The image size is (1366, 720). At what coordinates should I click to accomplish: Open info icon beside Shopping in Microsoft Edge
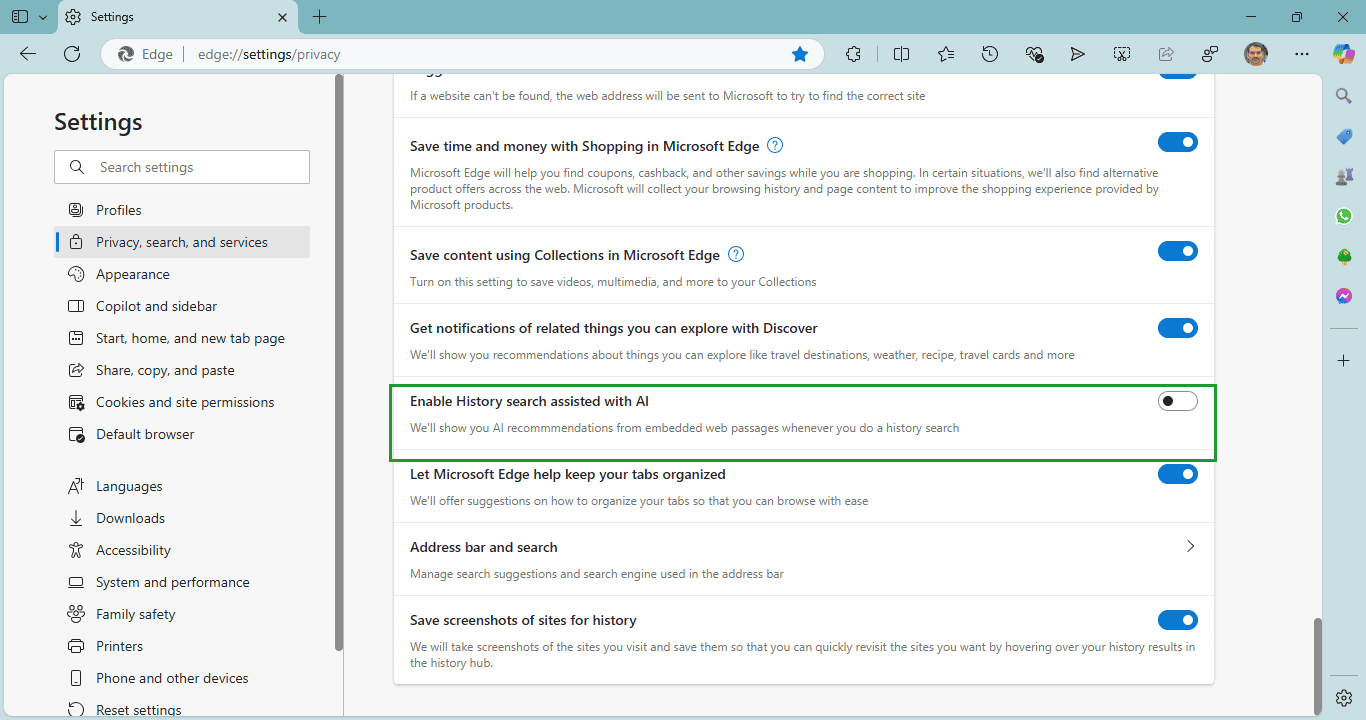coord(775,145)
